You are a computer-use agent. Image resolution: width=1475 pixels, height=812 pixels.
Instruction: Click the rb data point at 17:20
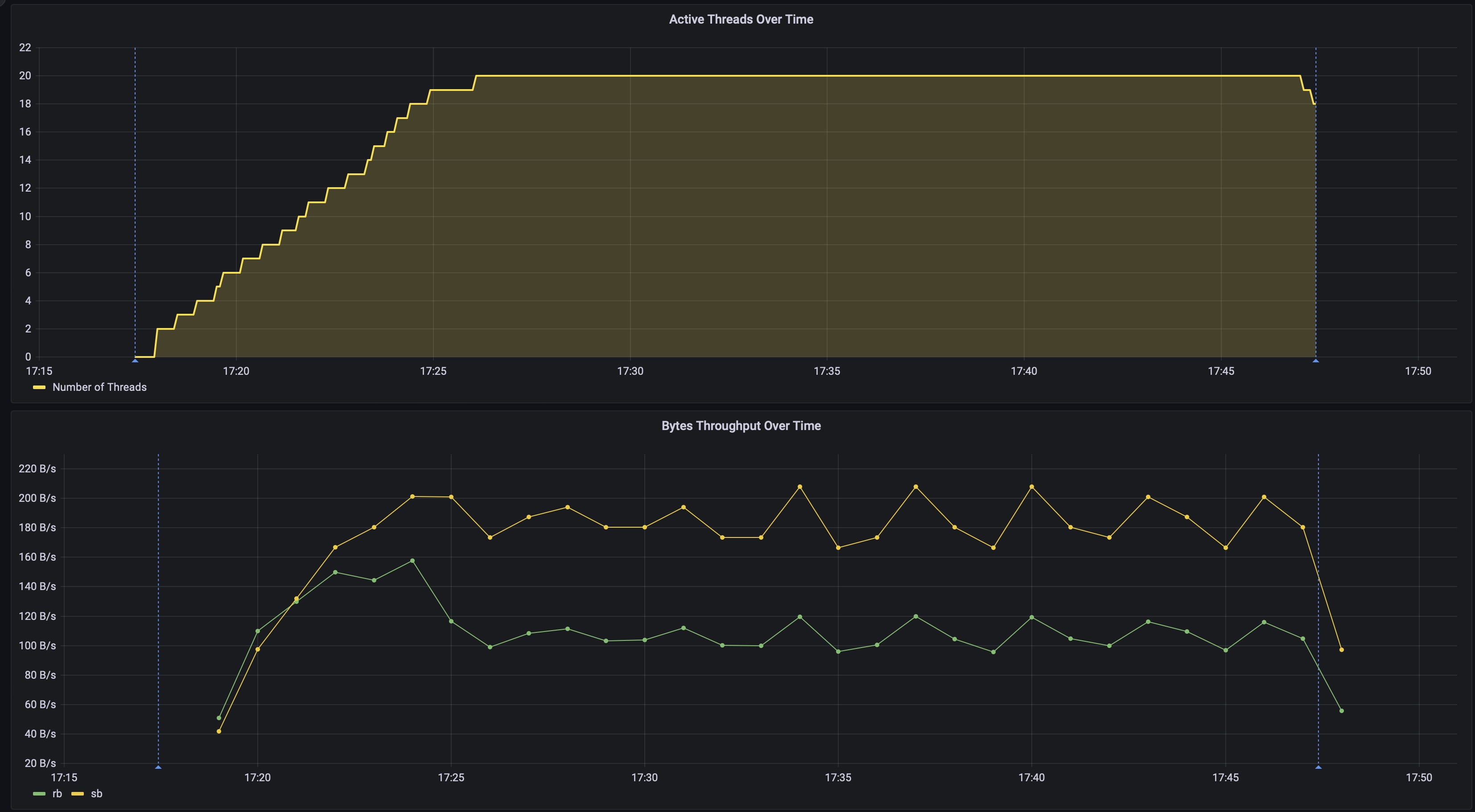click(258, 631)
